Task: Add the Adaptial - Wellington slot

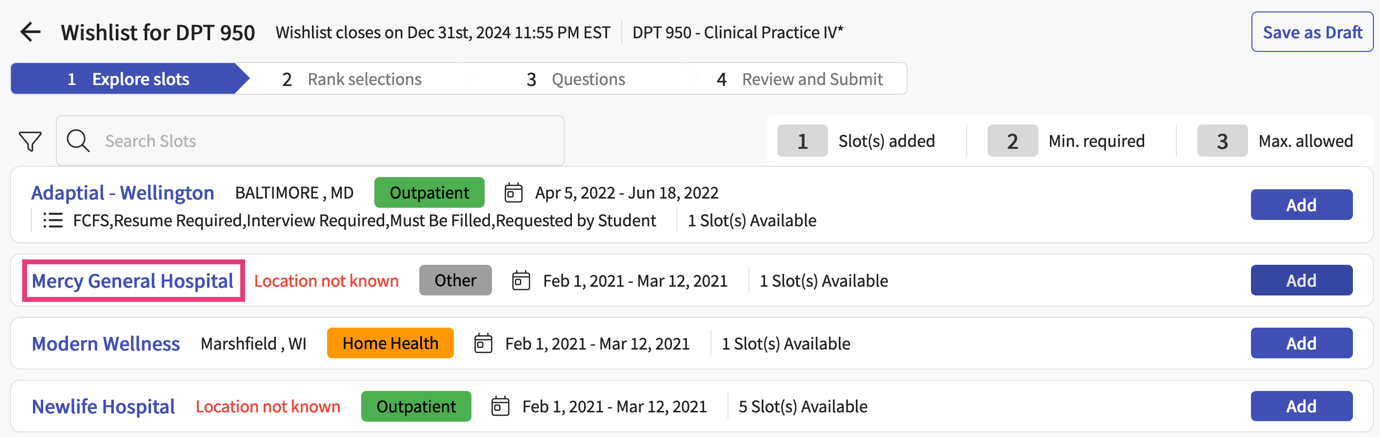Action: click(1301, 205)
